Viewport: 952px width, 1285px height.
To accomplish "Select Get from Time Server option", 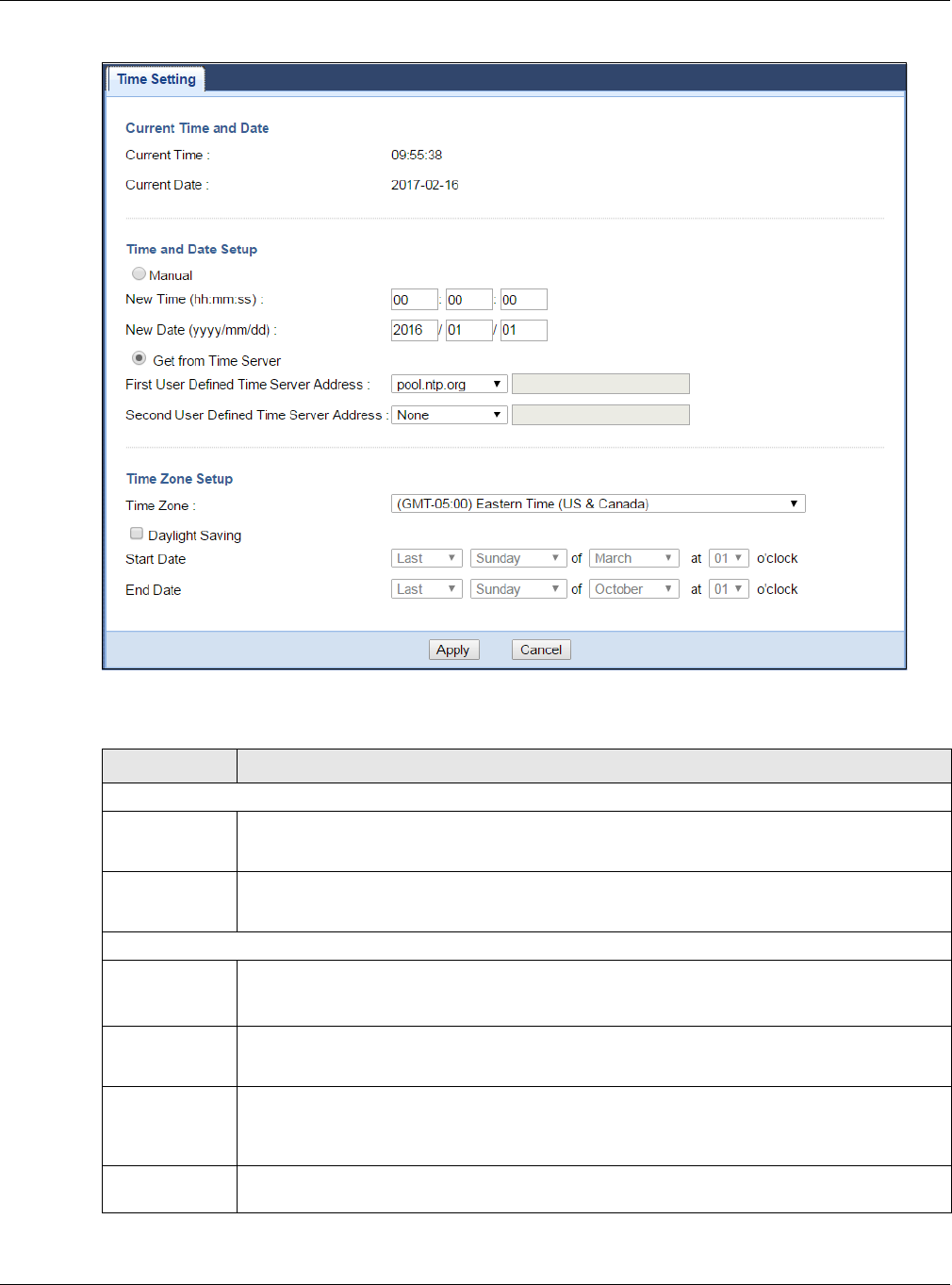I will [x=139, y=358].
